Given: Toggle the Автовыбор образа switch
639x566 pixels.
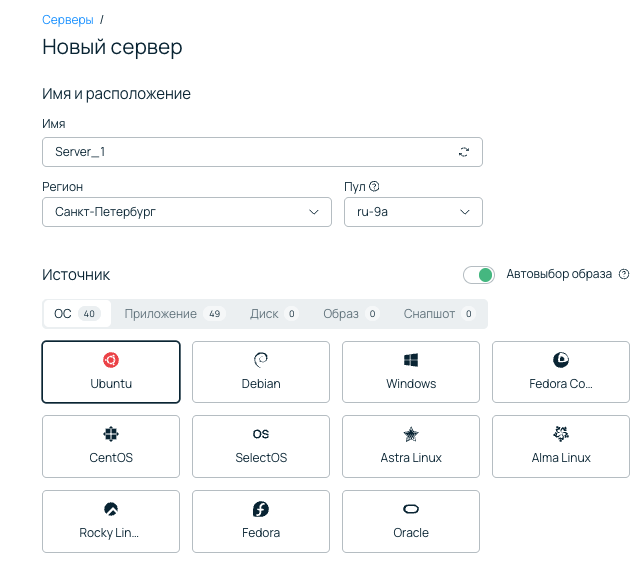Looking at the screenshot, I should (479, 275).
